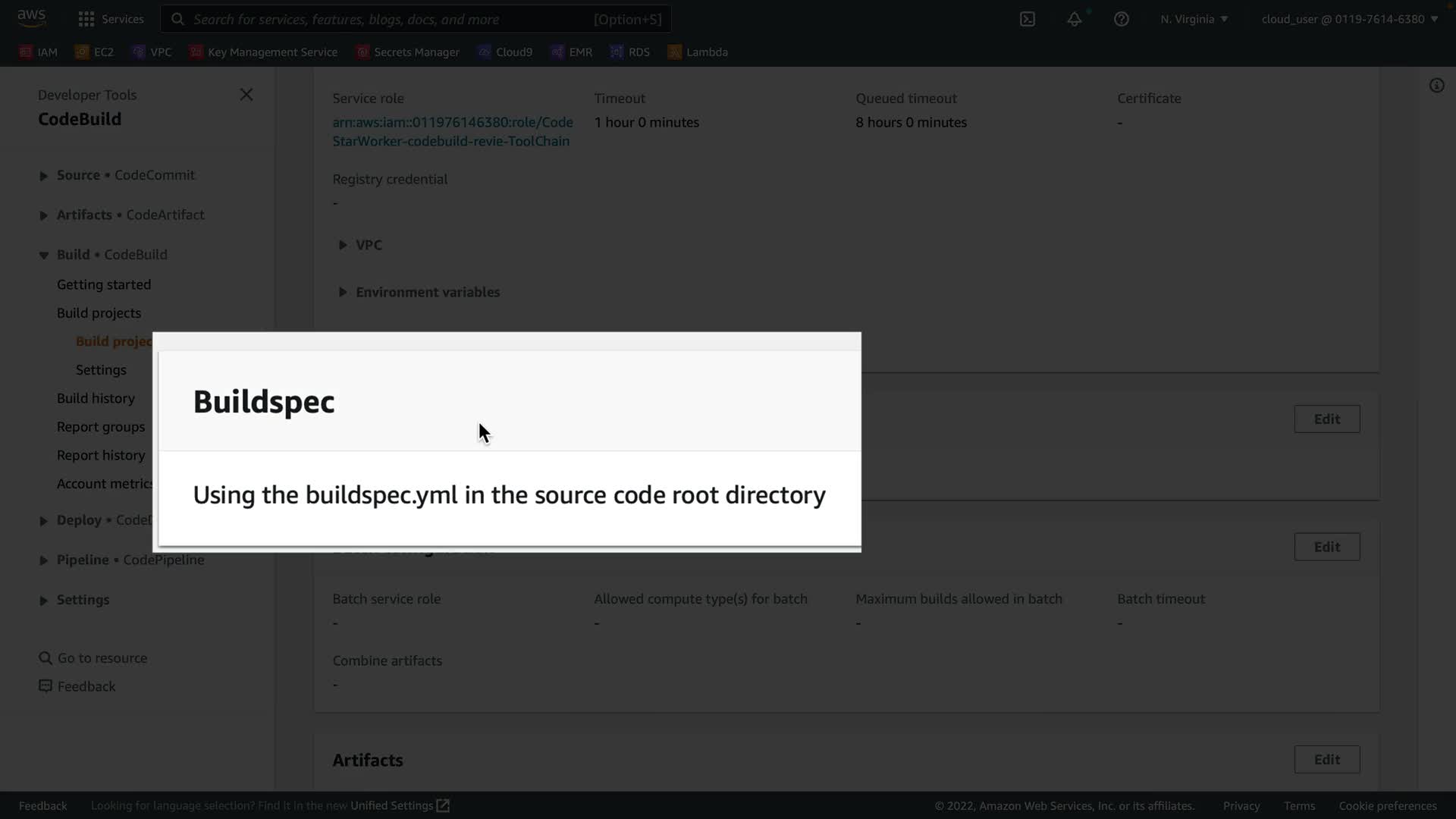This screenshot has width=1456, height=819.
Task: Click the AWS logo home icon
Action: (x=31, y=17)
